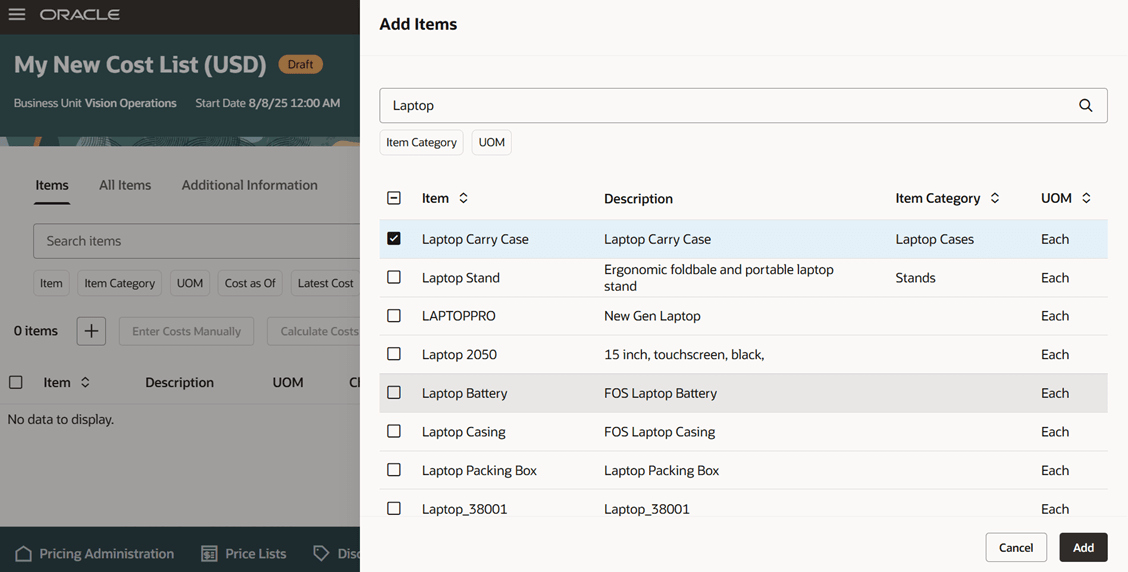Sort by Item Category column in Add Items

[x=995, y=198]
